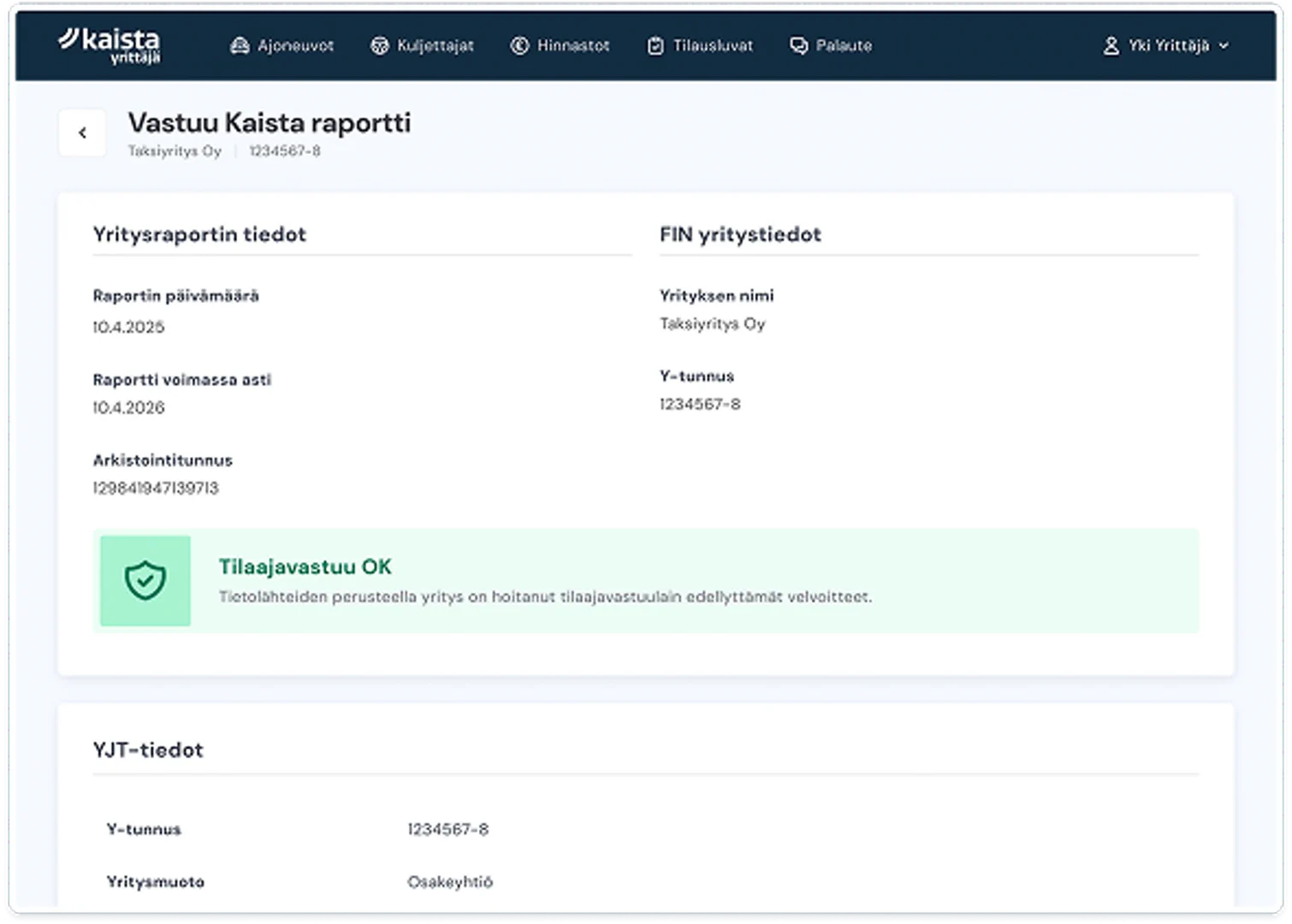Click the YJT-tiedot section heading
Screen dimensions: 1292x924
click(148, 750)
